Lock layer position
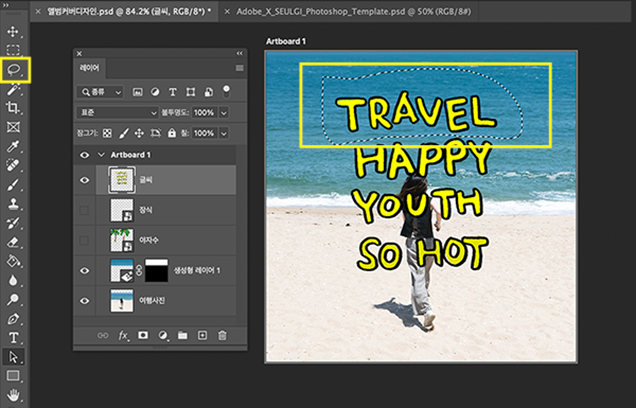This screenshot has height=408, width=636. coord(139,133)
